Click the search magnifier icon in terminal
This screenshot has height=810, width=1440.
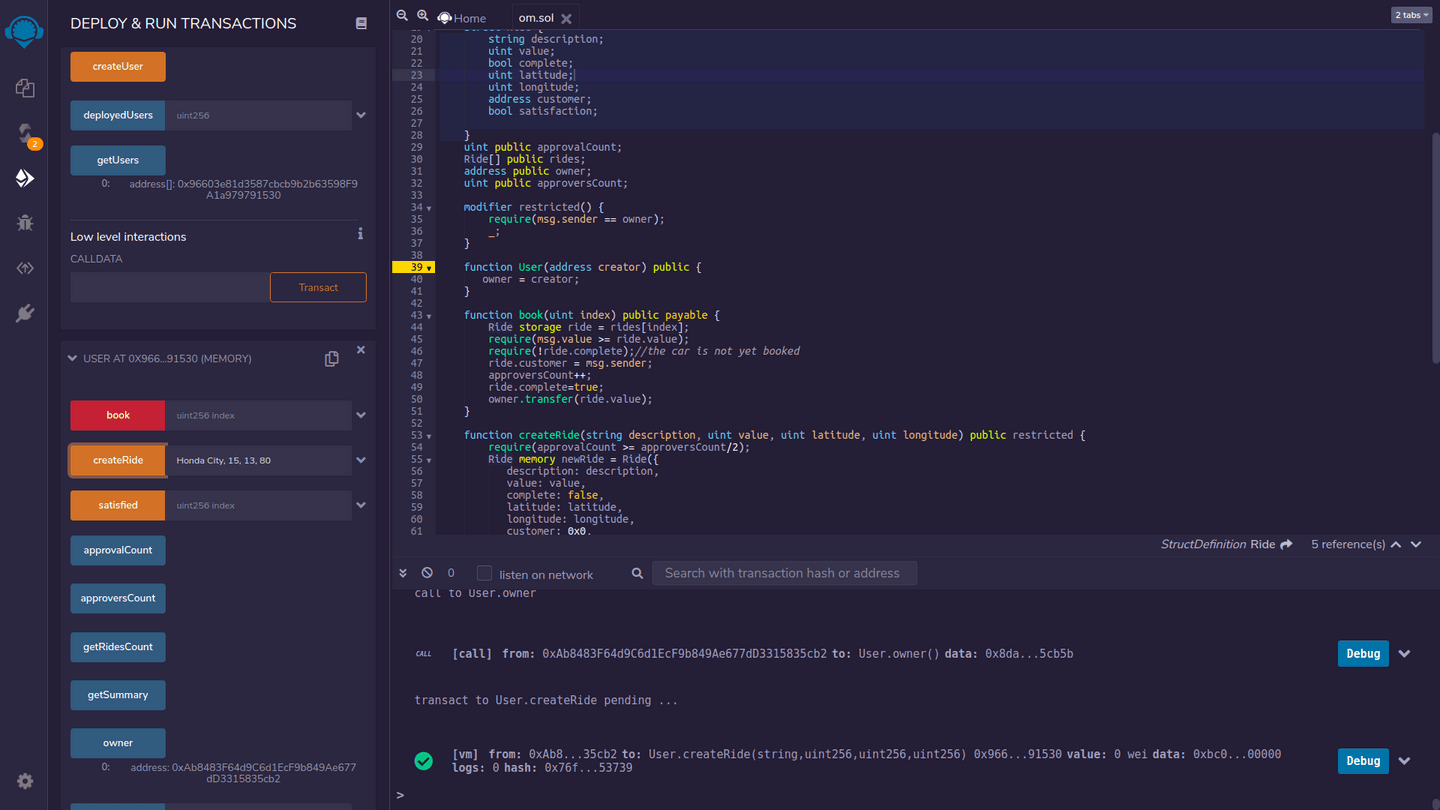[x=637, y=573]
